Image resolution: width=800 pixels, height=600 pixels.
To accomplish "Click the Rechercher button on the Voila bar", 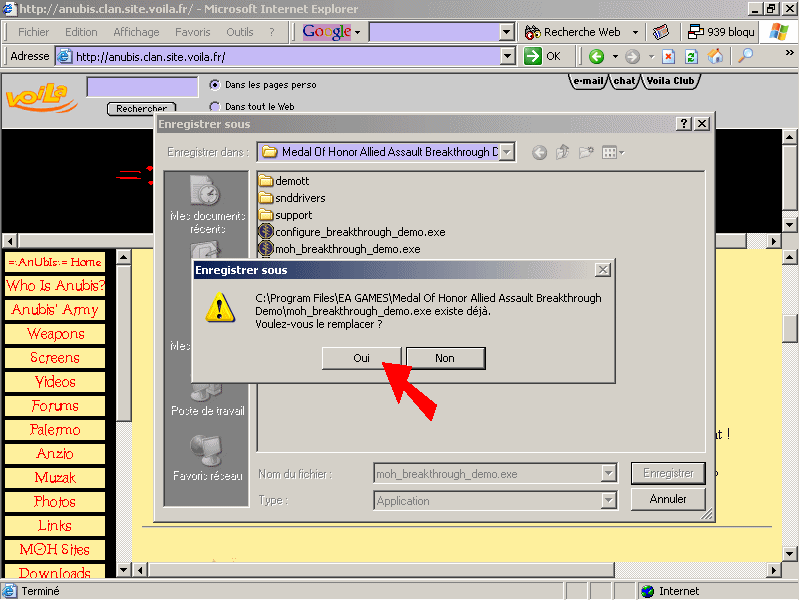I will [x=141, y=108].
